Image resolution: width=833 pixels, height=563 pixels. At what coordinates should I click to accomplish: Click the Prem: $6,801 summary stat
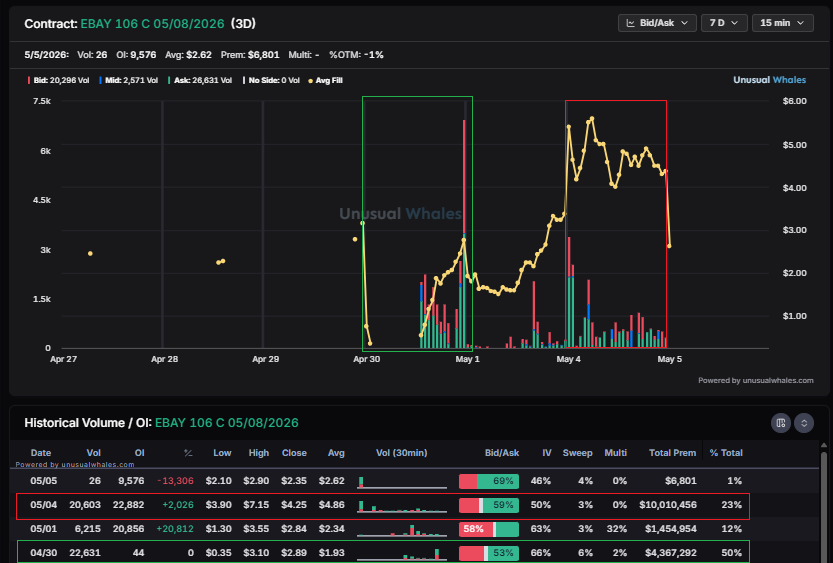point(250,55)
